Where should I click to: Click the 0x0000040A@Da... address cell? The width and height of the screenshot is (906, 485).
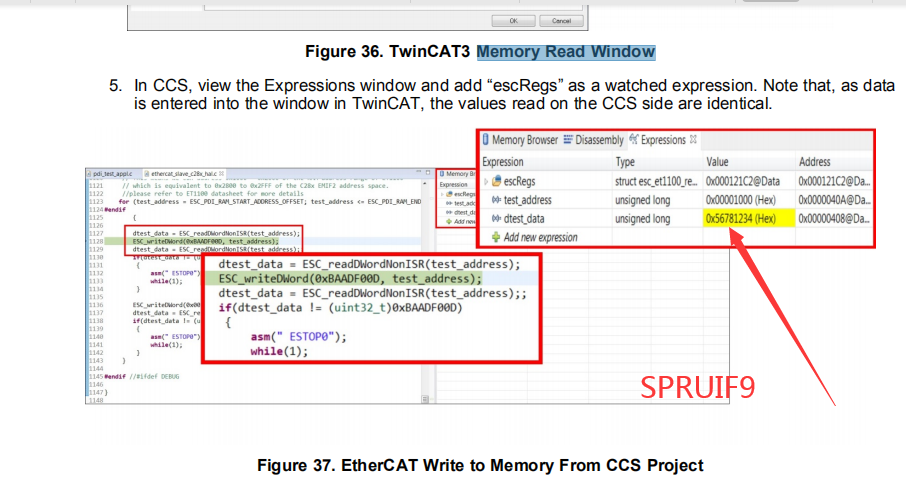click(834, 200)
